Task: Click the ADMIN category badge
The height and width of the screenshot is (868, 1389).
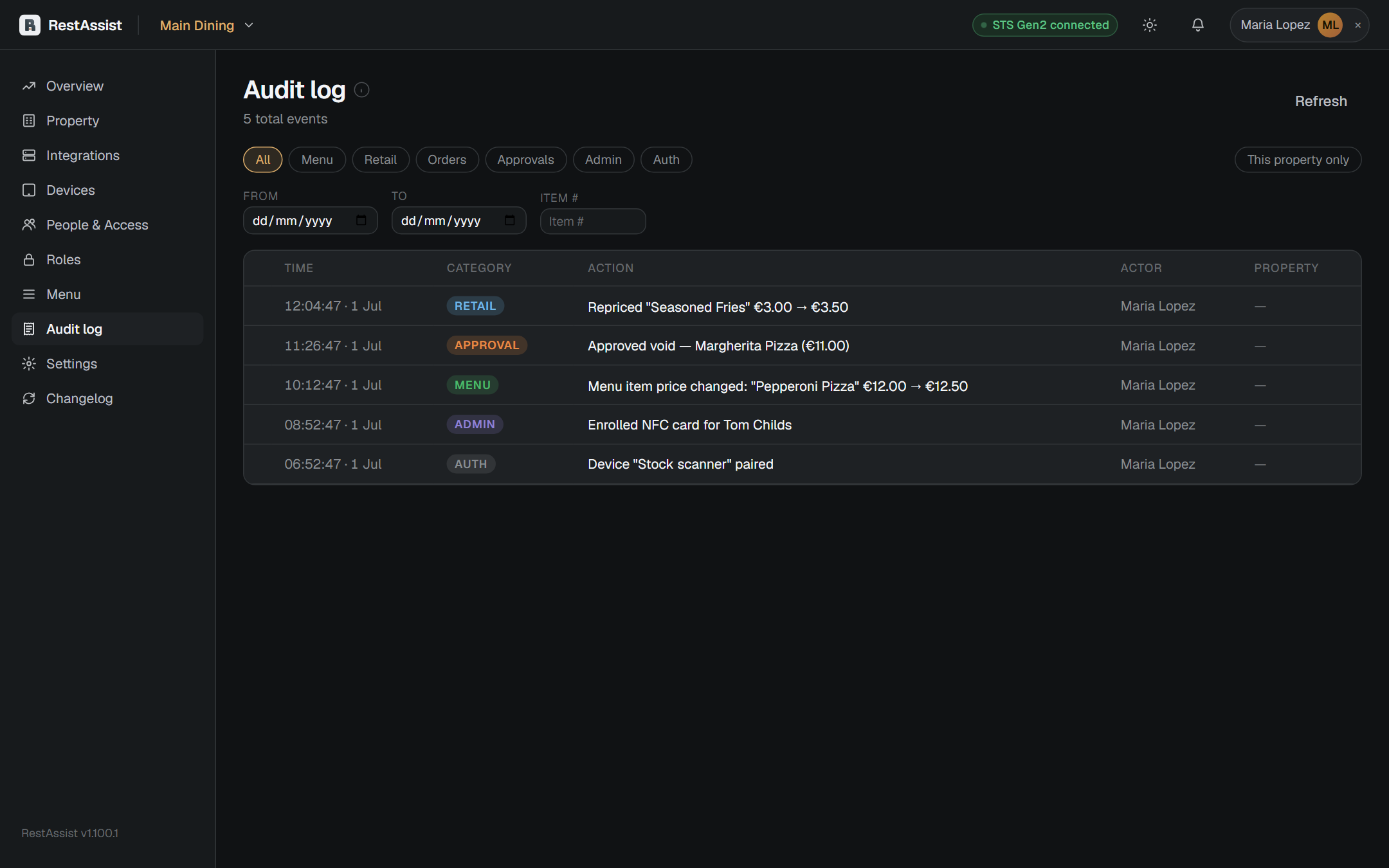Action: (x=475, y=424)
